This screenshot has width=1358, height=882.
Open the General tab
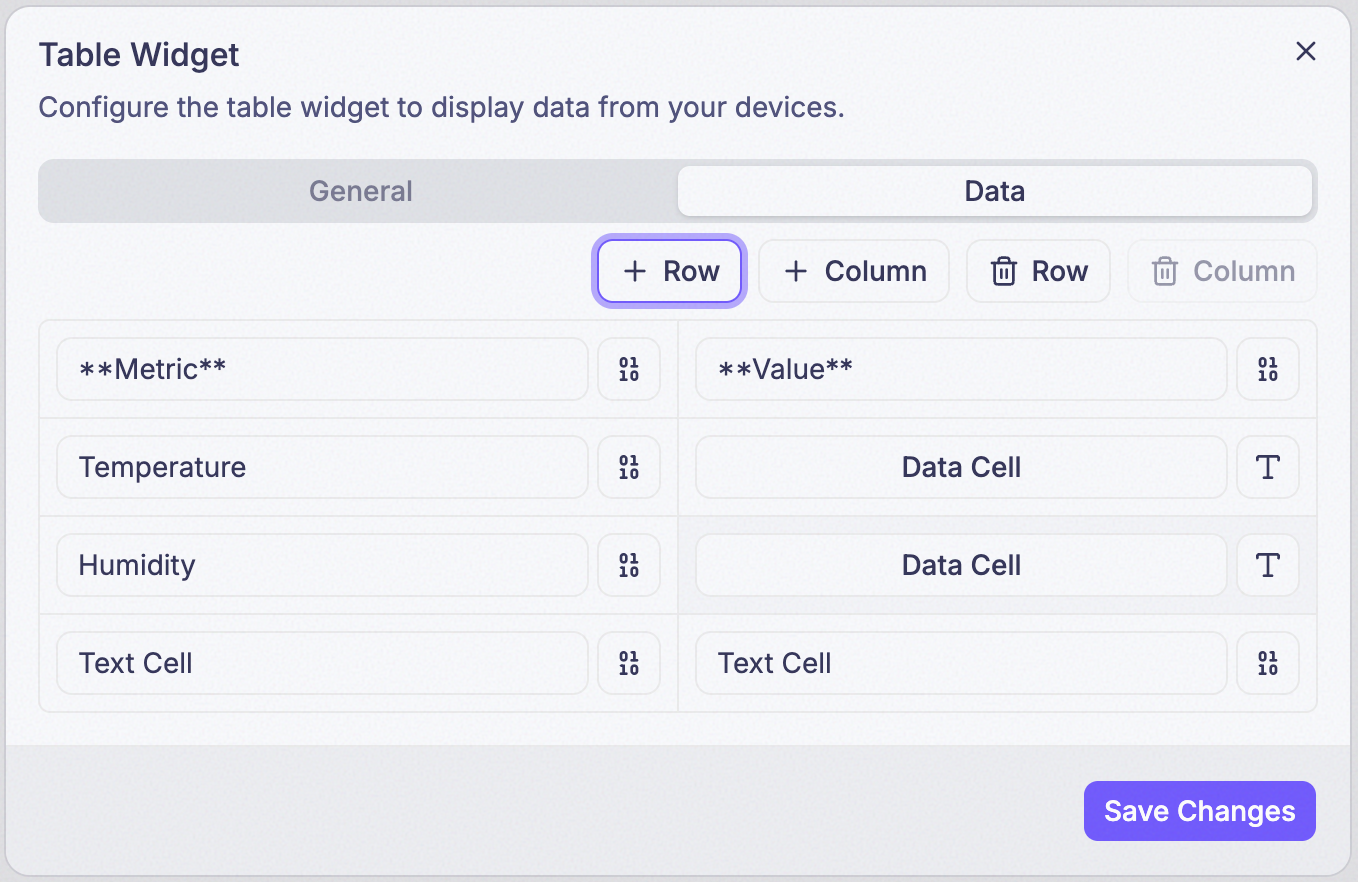point(360,191)
